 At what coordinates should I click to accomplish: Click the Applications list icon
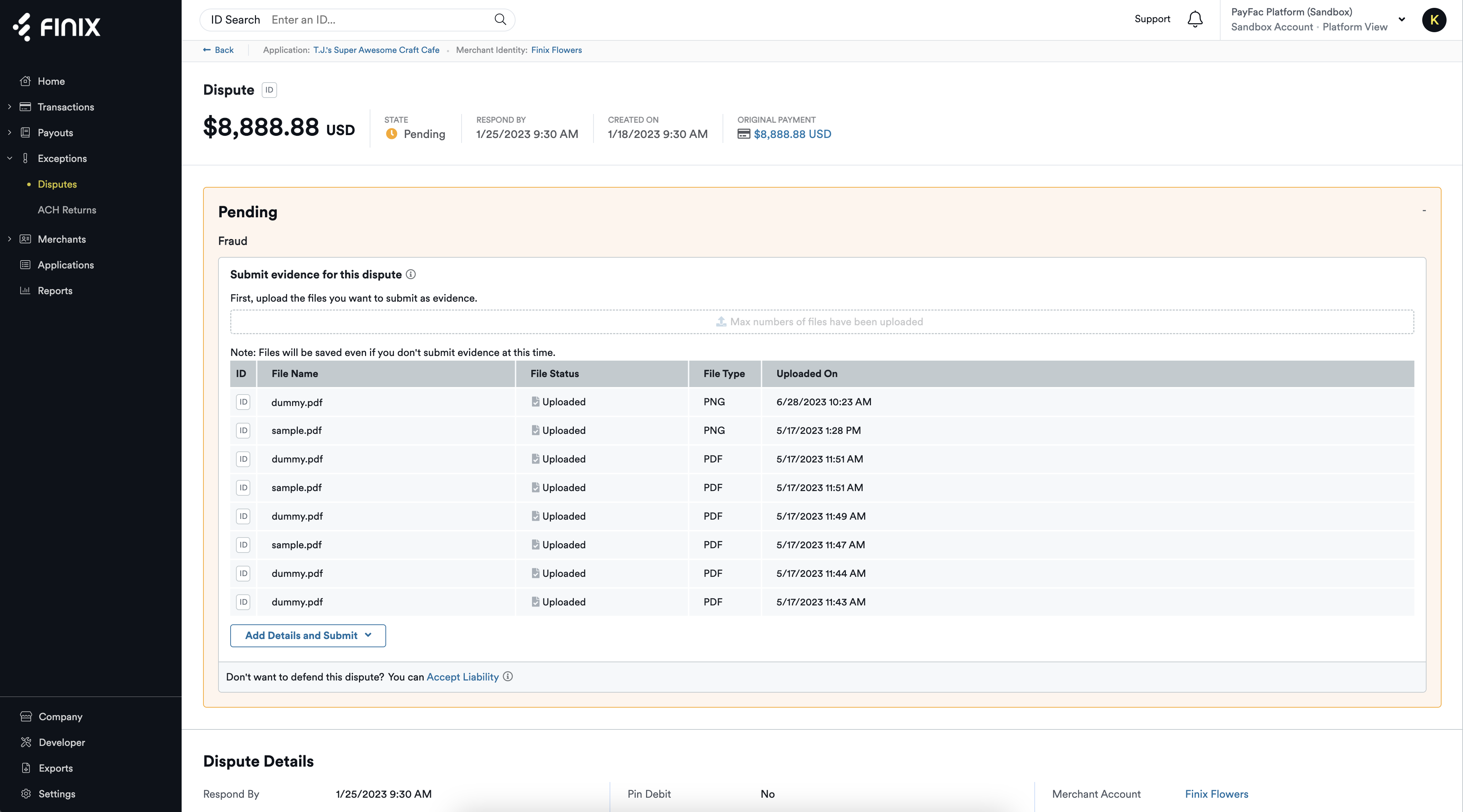(x=25, y=264)
